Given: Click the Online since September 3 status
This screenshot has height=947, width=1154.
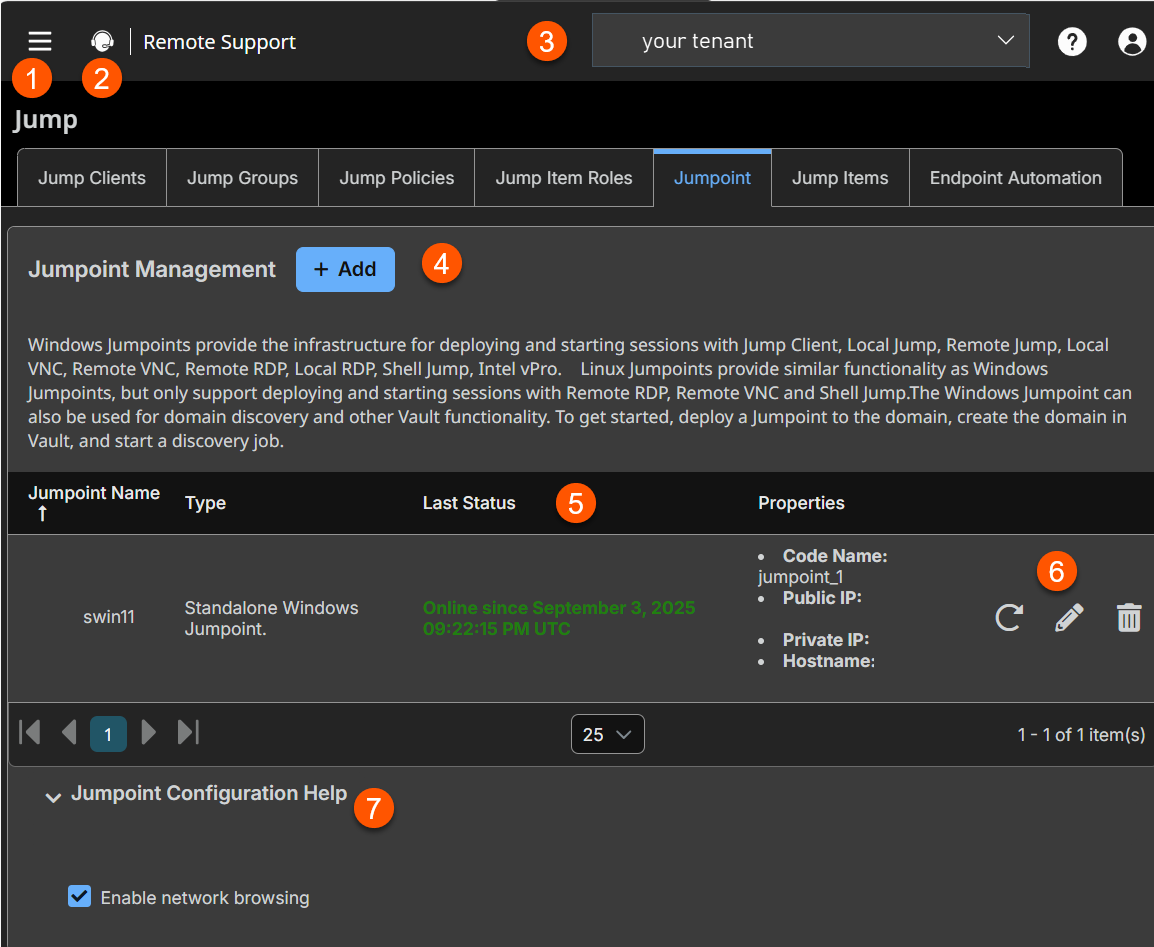Looking at the screenshot, I should tap(559, 618).
